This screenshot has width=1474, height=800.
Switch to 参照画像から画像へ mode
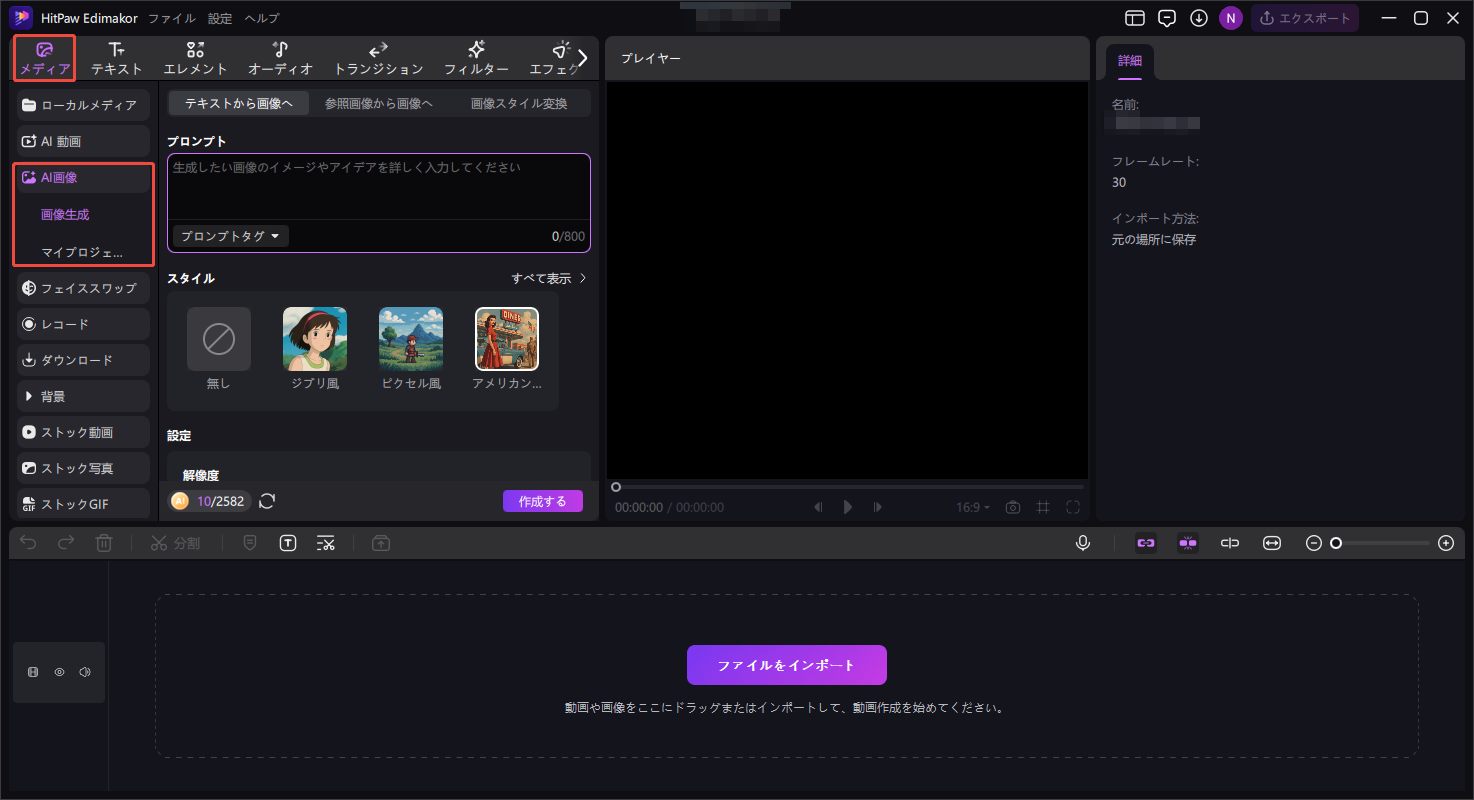[x=379, y=103]
